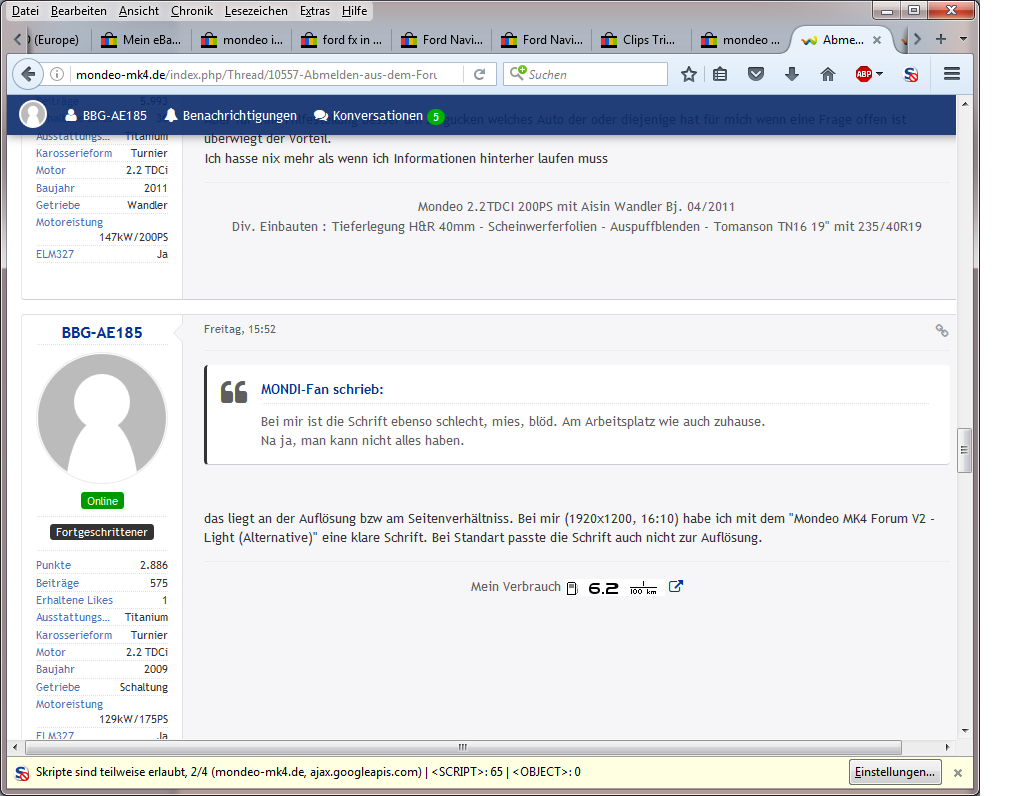Screen dimensions: 1024x796
Task: Switch to the Clips Tri... tab
Action: pos(640,40)
